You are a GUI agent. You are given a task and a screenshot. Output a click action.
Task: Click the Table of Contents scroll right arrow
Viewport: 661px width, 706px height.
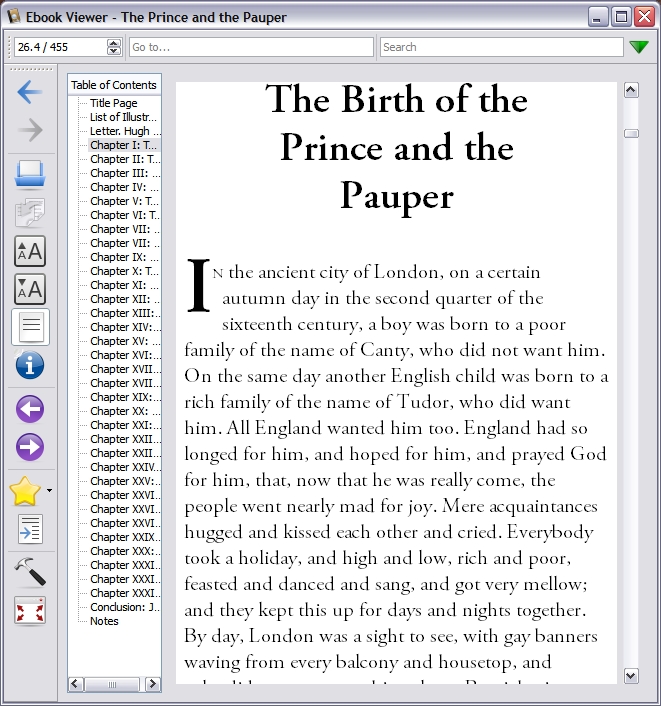click(153, 684)
